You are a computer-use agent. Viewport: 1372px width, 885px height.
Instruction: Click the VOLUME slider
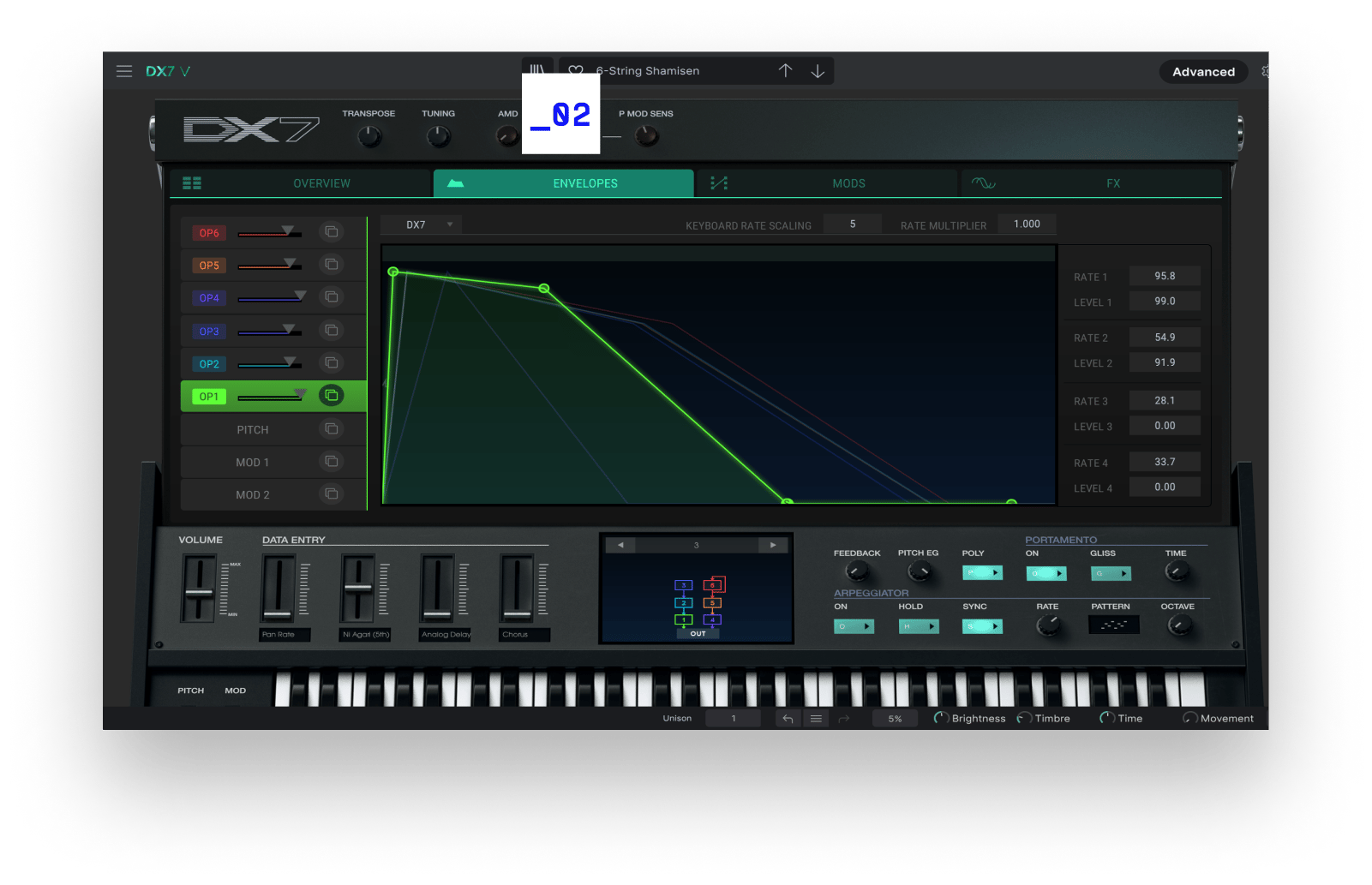[199, 590]
